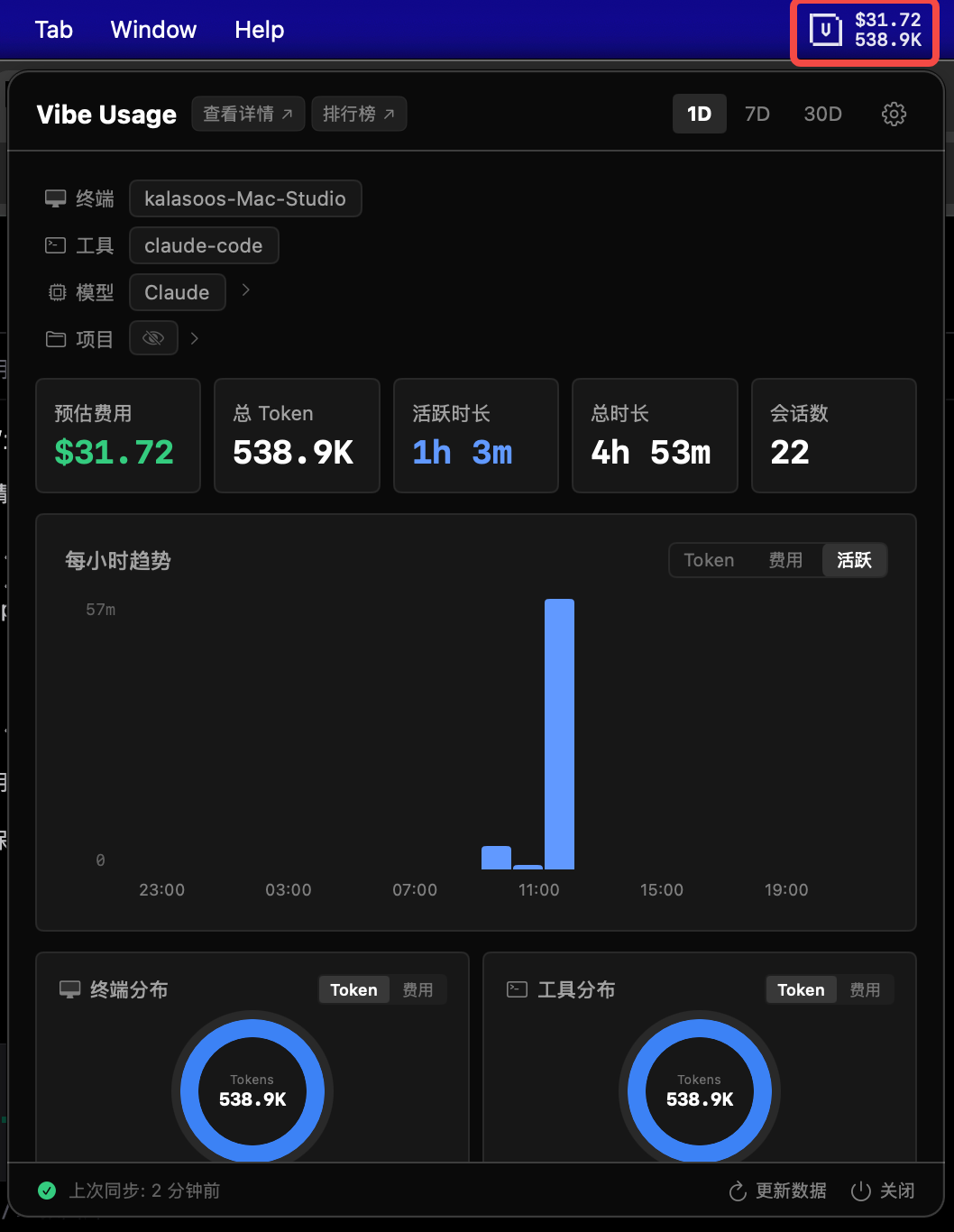The height and width of the screenshot is (1232, 954).
Task: Select the Claude model chip
Action: click(177, 292)
